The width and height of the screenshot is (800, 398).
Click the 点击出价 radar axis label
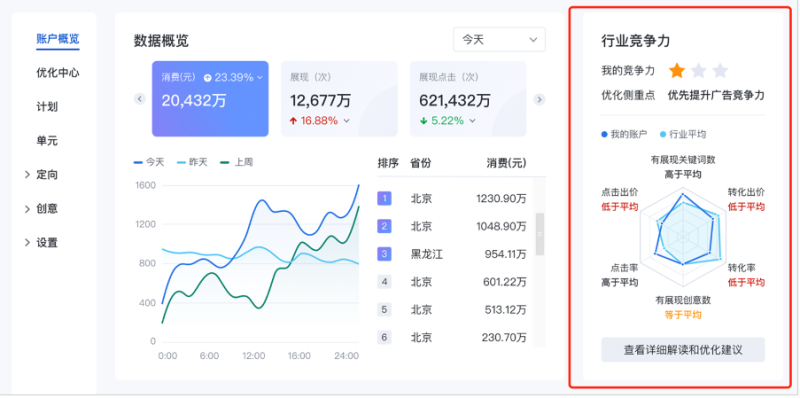coord(620,192)
